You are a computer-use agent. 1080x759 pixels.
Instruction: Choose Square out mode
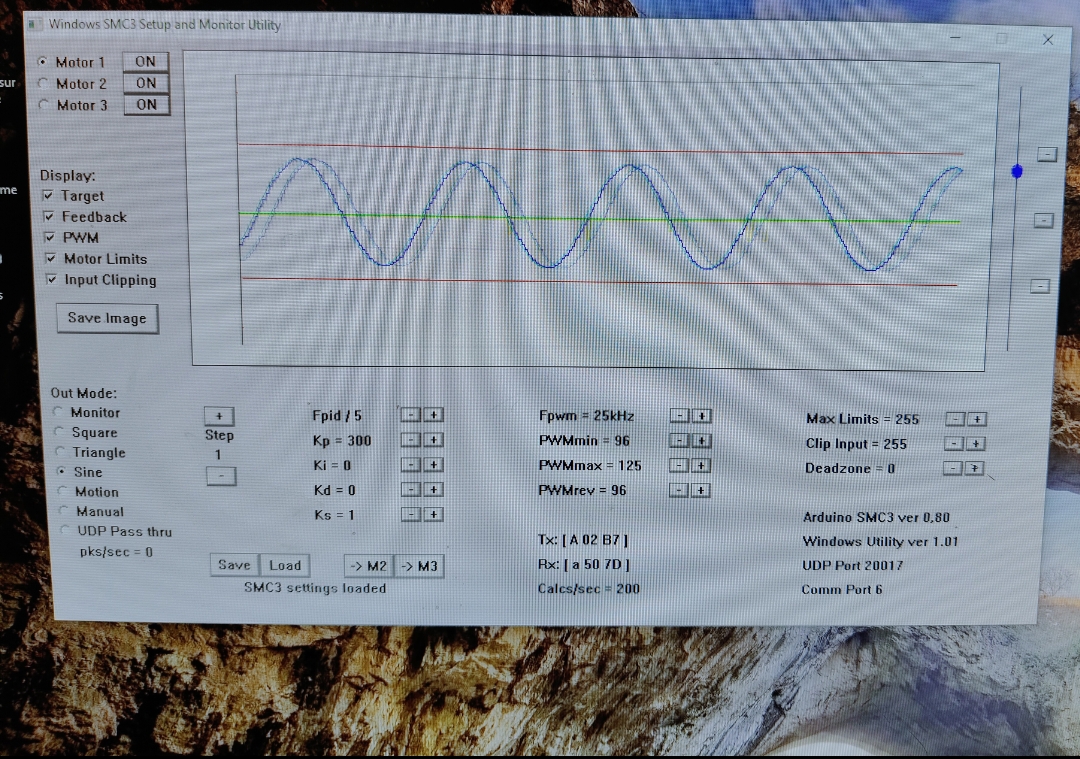click(59, 432)
